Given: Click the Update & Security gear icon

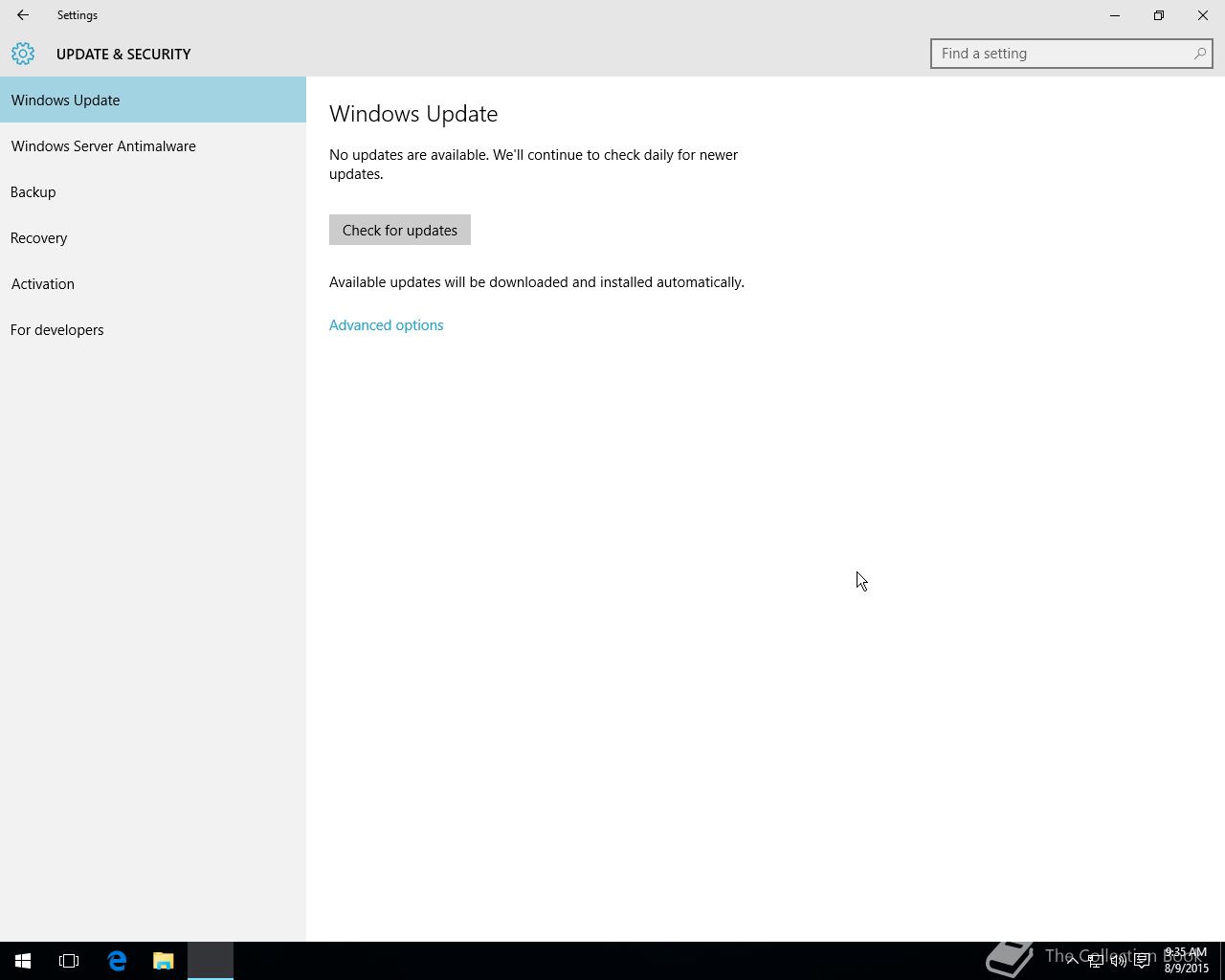Looking at the screenshot, I should tap(23, 54).
